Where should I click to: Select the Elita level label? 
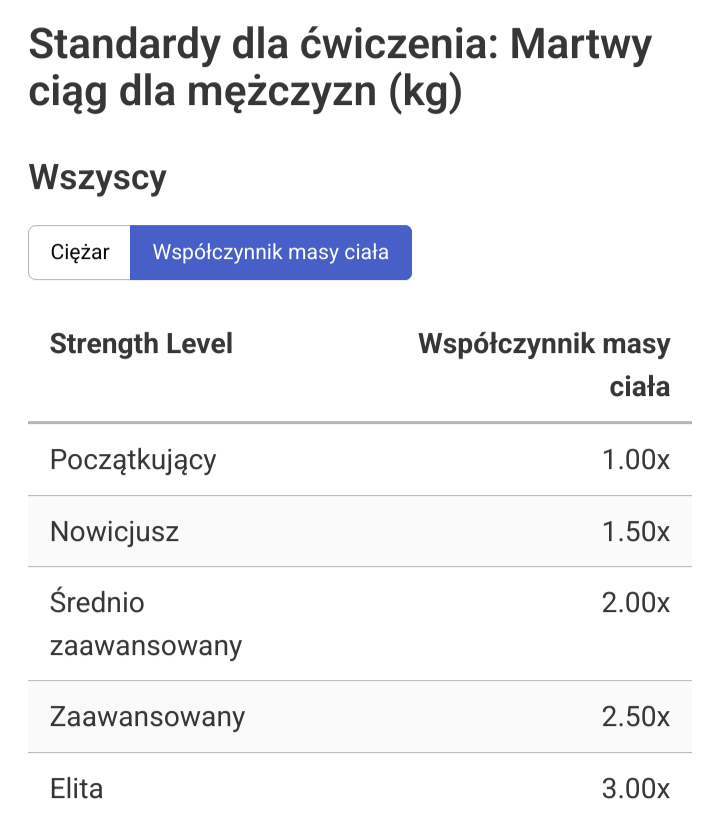pos(77,788)
